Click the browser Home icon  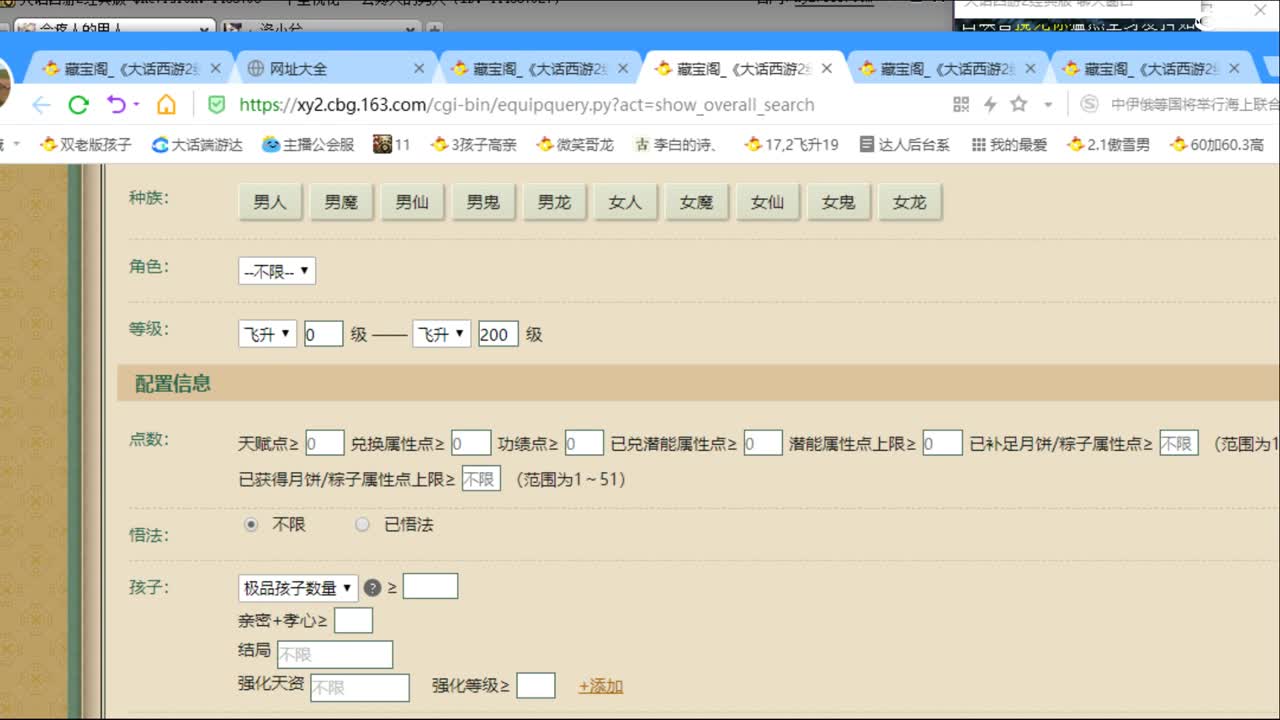click(167, 104)
